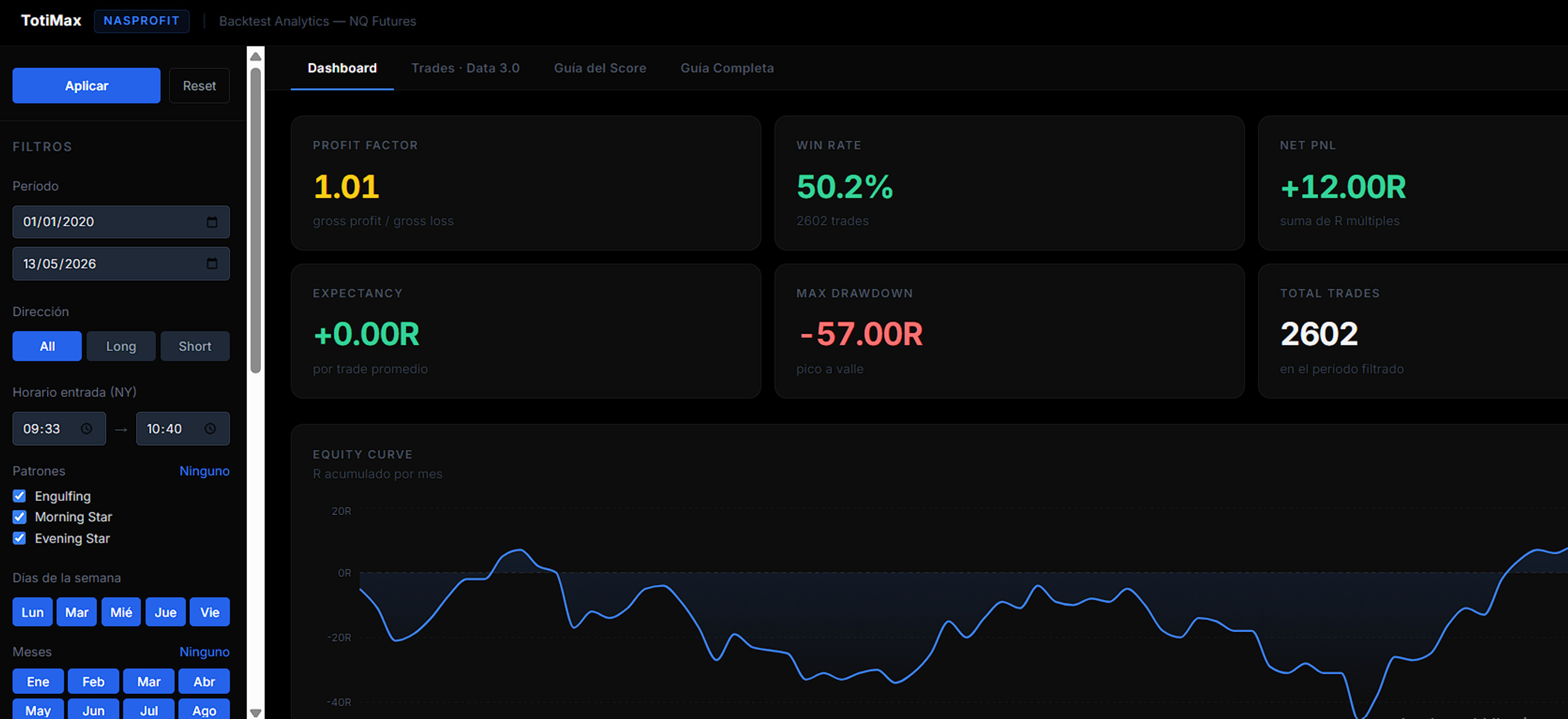
Task: Open Trades · Data 3.0 tab
Action: tap(466, 68)
